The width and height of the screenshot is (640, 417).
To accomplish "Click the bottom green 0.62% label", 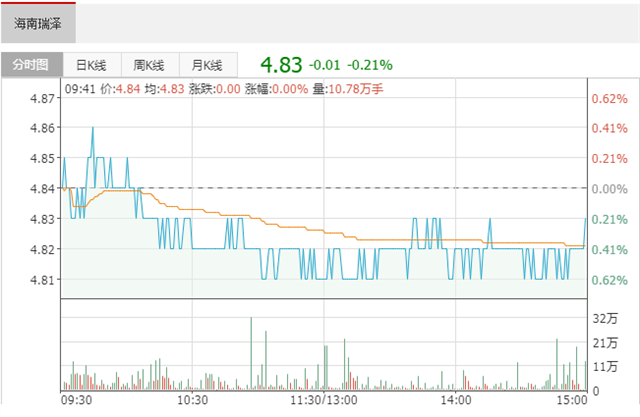I will pyautogui.click(x=609, y=280).
